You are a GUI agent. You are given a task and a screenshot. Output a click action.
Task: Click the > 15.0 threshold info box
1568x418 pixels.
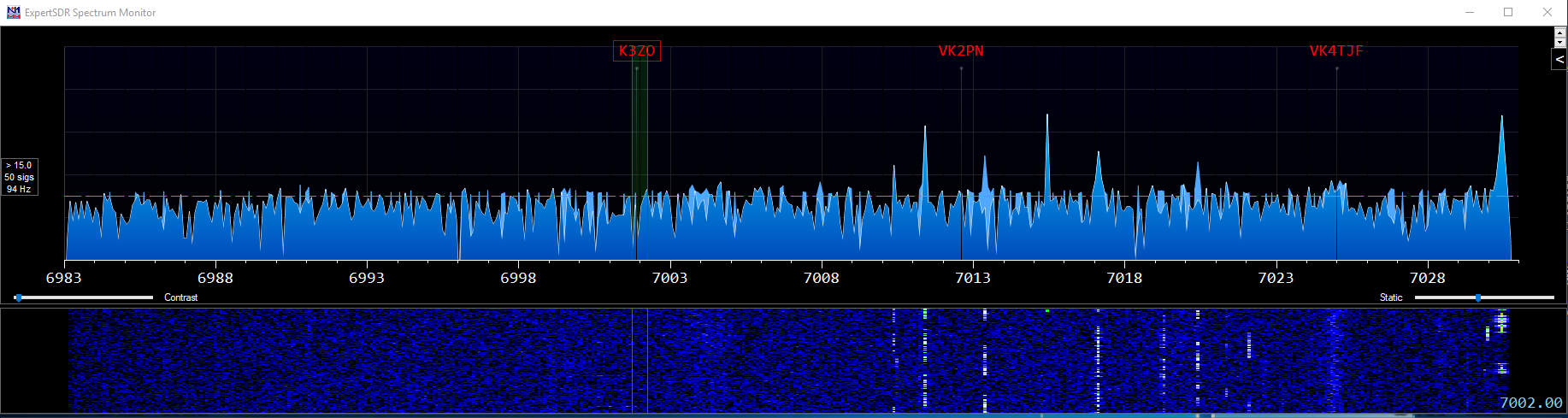coord(19,177)
